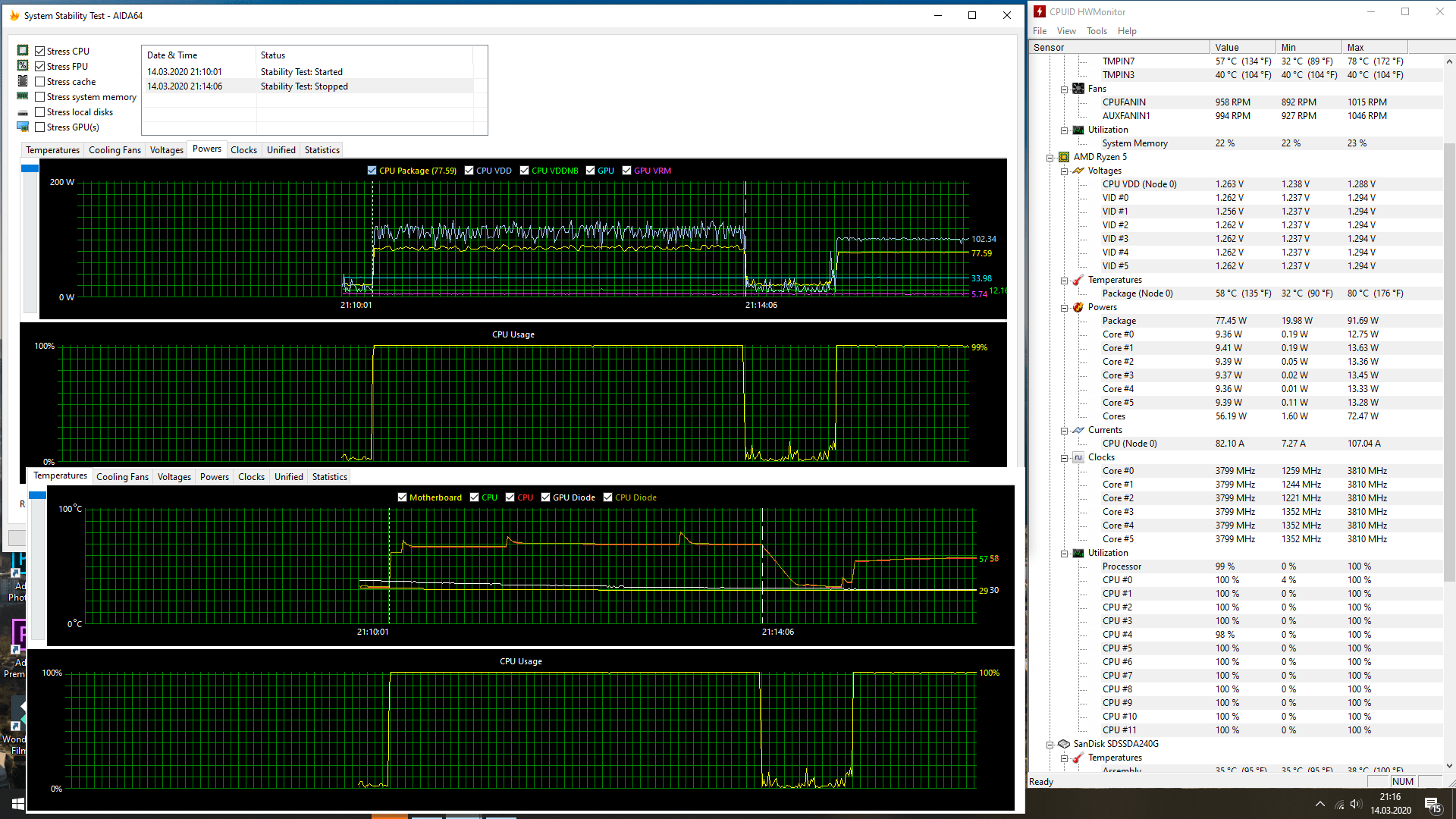The width and height of the screenshot is (1456, 819).
Task: Click the SanDisk SDSSDA240G drive icon
Action: (x=1064, y=744)
